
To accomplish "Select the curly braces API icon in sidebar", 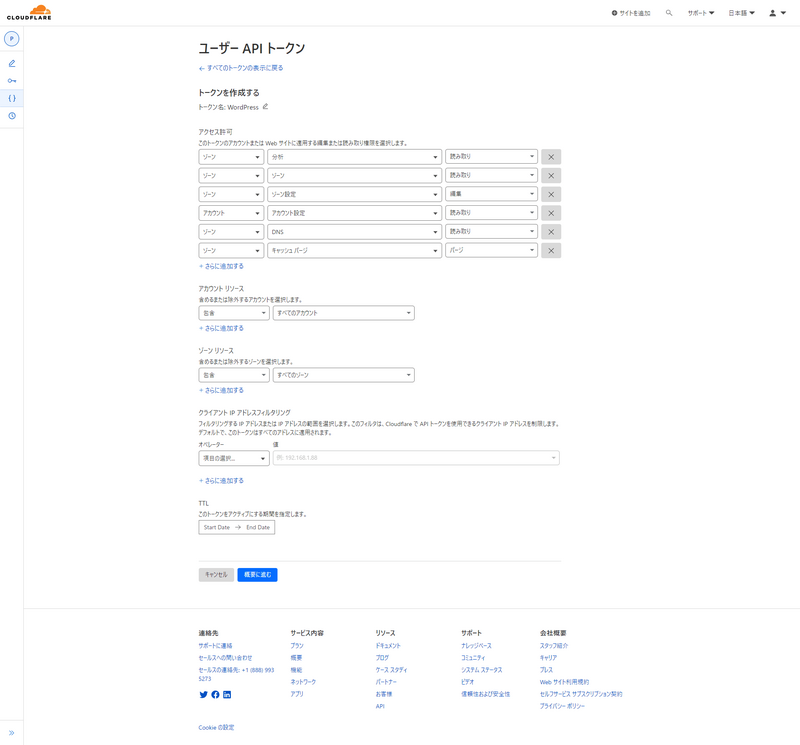I will click(12, 97).
